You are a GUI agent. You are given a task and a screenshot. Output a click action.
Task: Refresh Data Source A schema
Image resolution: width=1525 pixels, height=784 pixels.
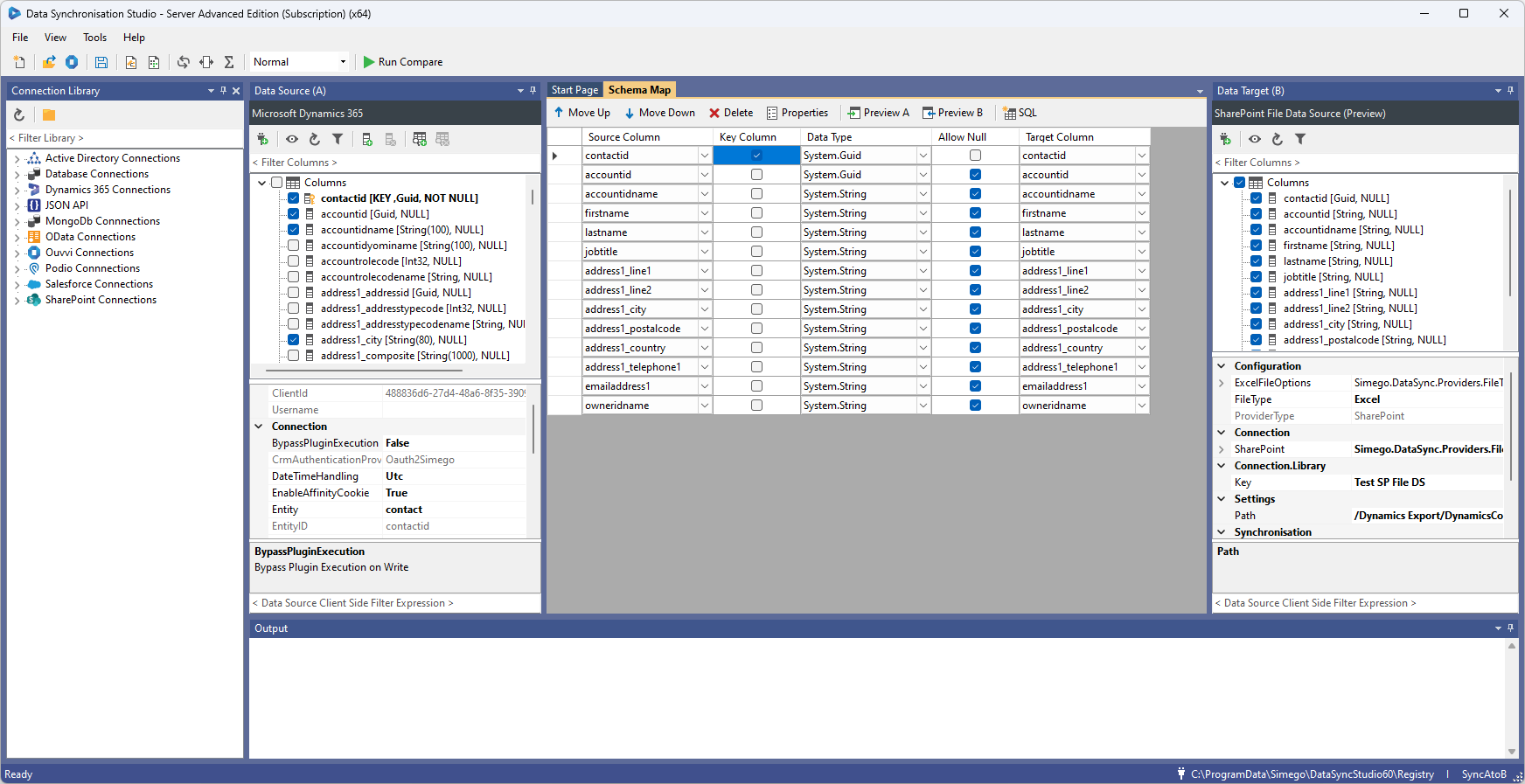pyautogui.click(x=315, y=139)
